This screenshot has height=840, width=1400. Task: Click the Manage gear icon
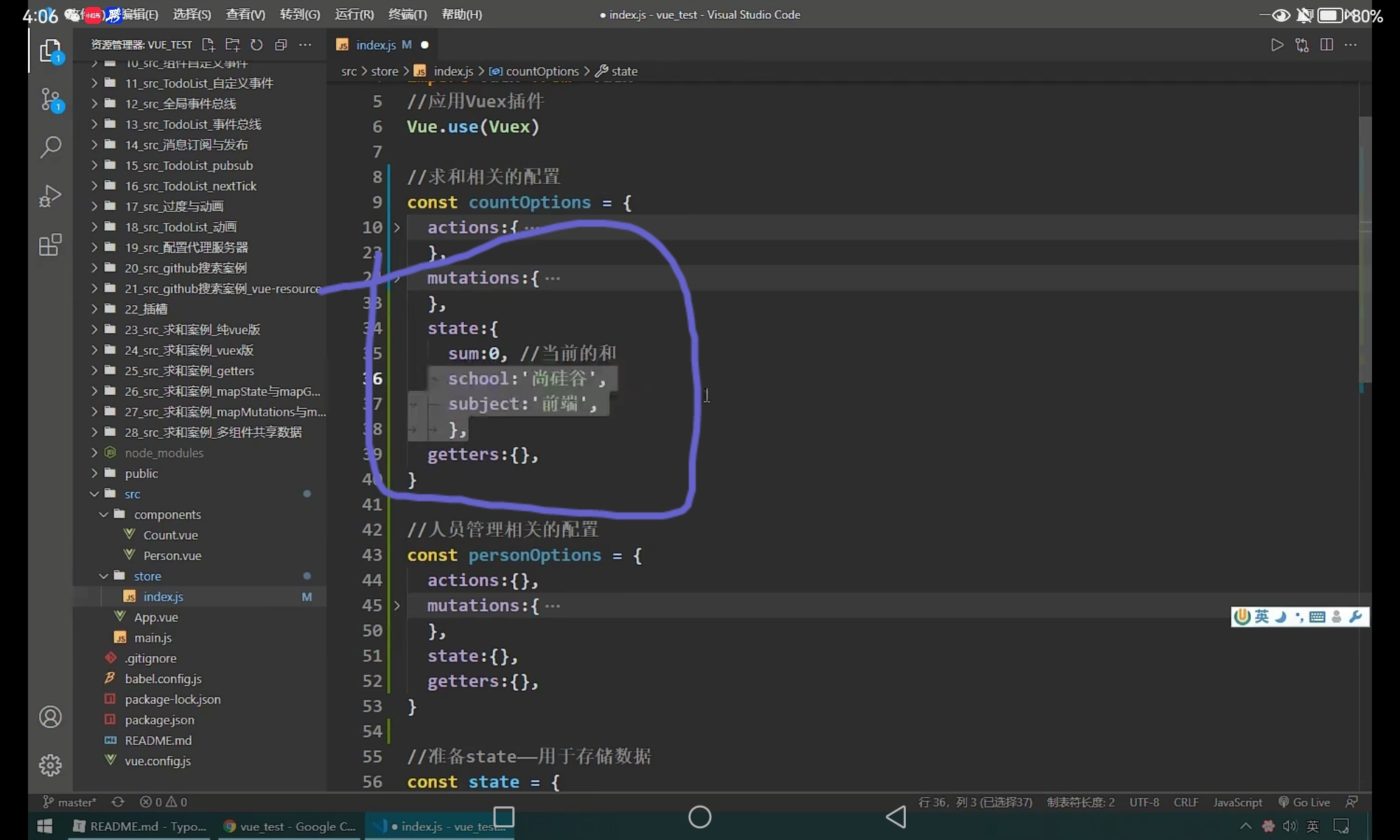pyautogui.click(x=50, y=765)
